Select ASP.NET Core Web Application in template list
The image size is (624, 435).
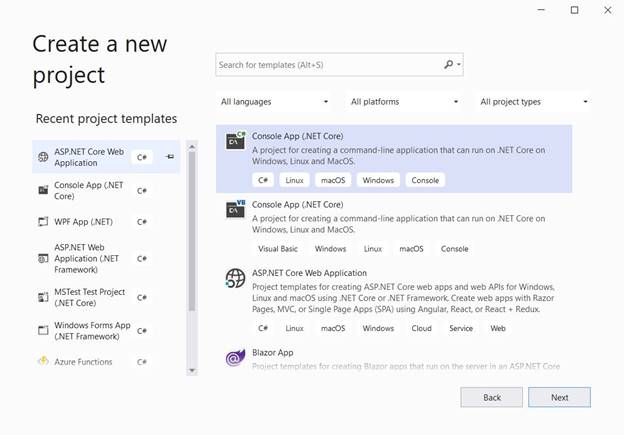click(x=309, y=273)
